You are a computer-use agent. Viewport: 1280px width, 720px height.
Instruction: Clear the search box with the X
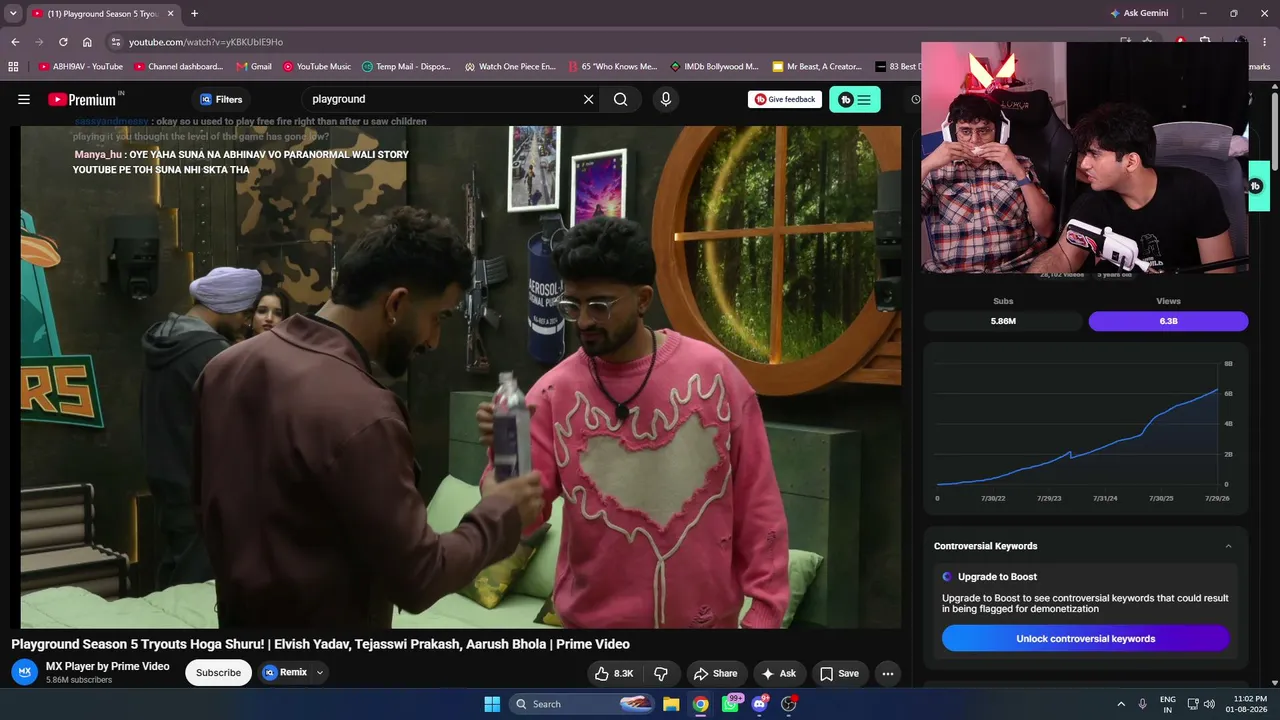588,99
